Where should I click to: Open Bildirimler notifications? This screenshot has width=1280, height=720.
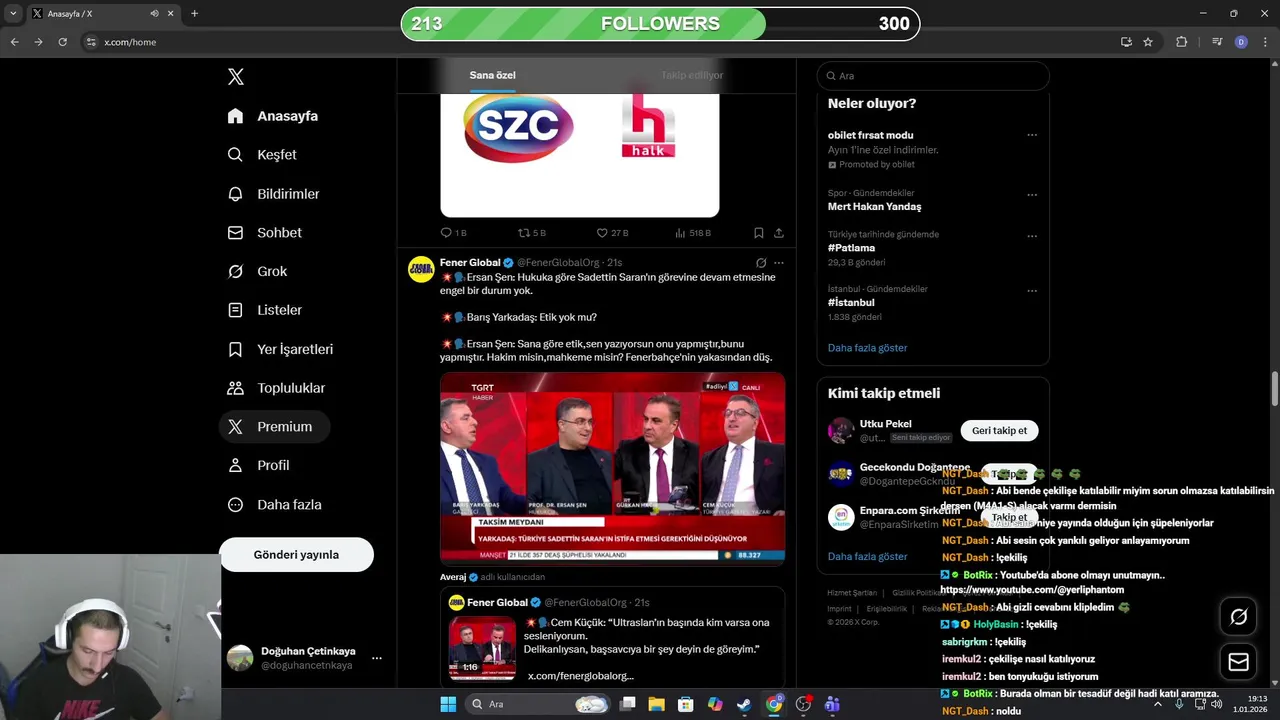pyautogui.click(x=273, y=194)
